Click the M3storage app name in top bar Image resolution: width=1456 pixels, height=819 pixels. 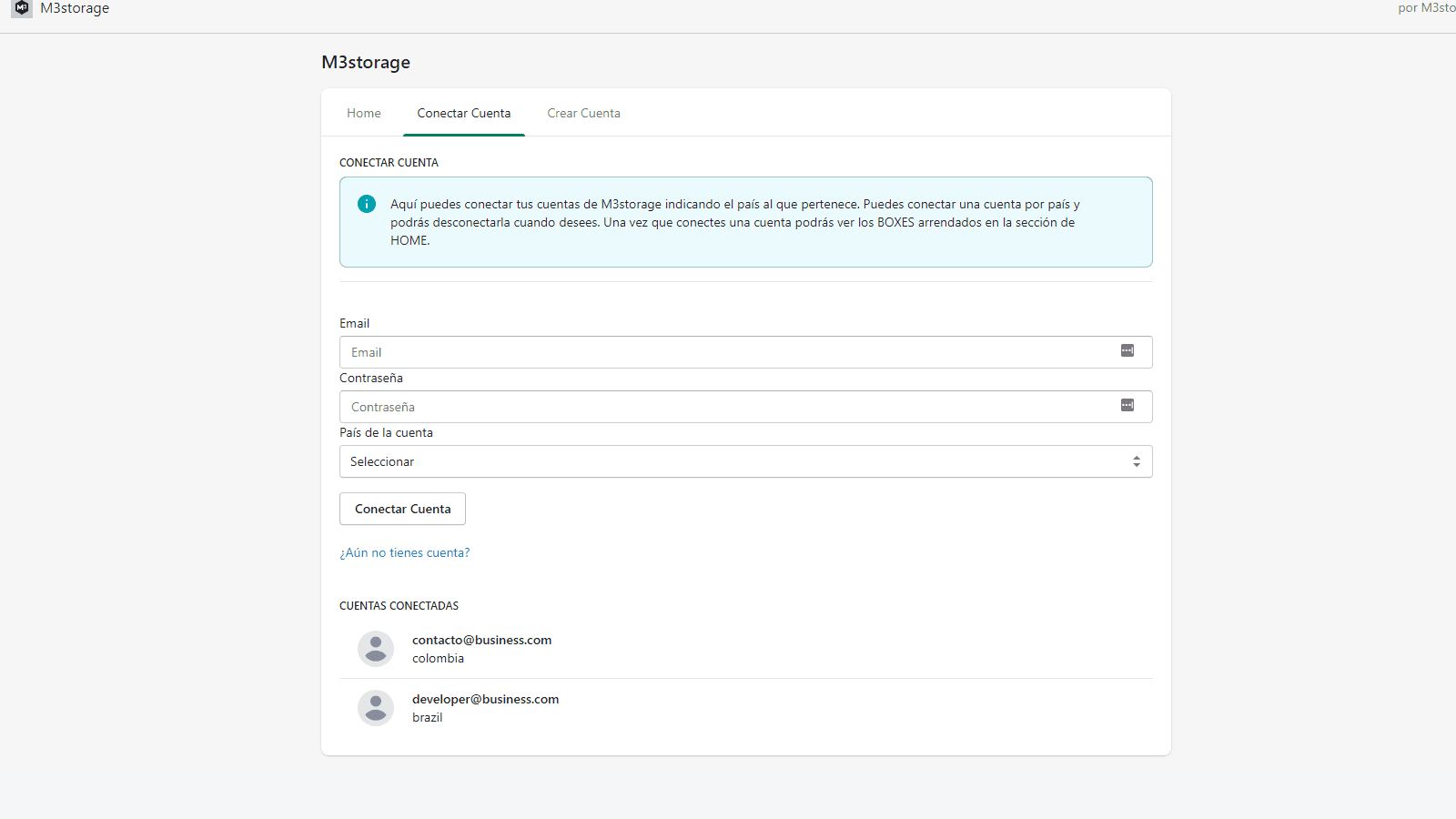click(75, 8)
